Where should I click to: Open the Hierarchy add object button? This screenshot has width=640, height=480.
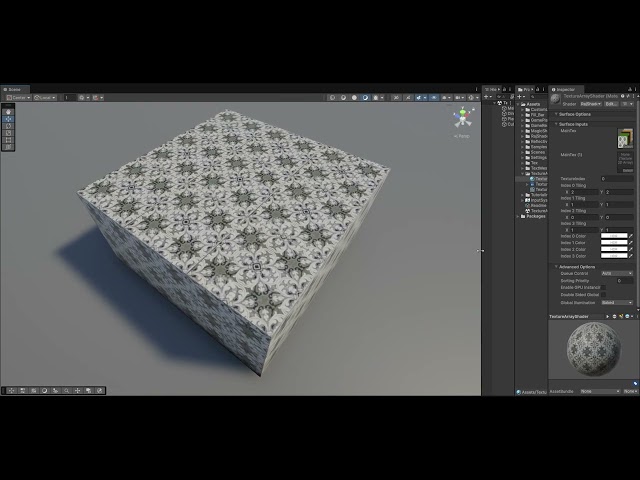[x=488, y=97]
